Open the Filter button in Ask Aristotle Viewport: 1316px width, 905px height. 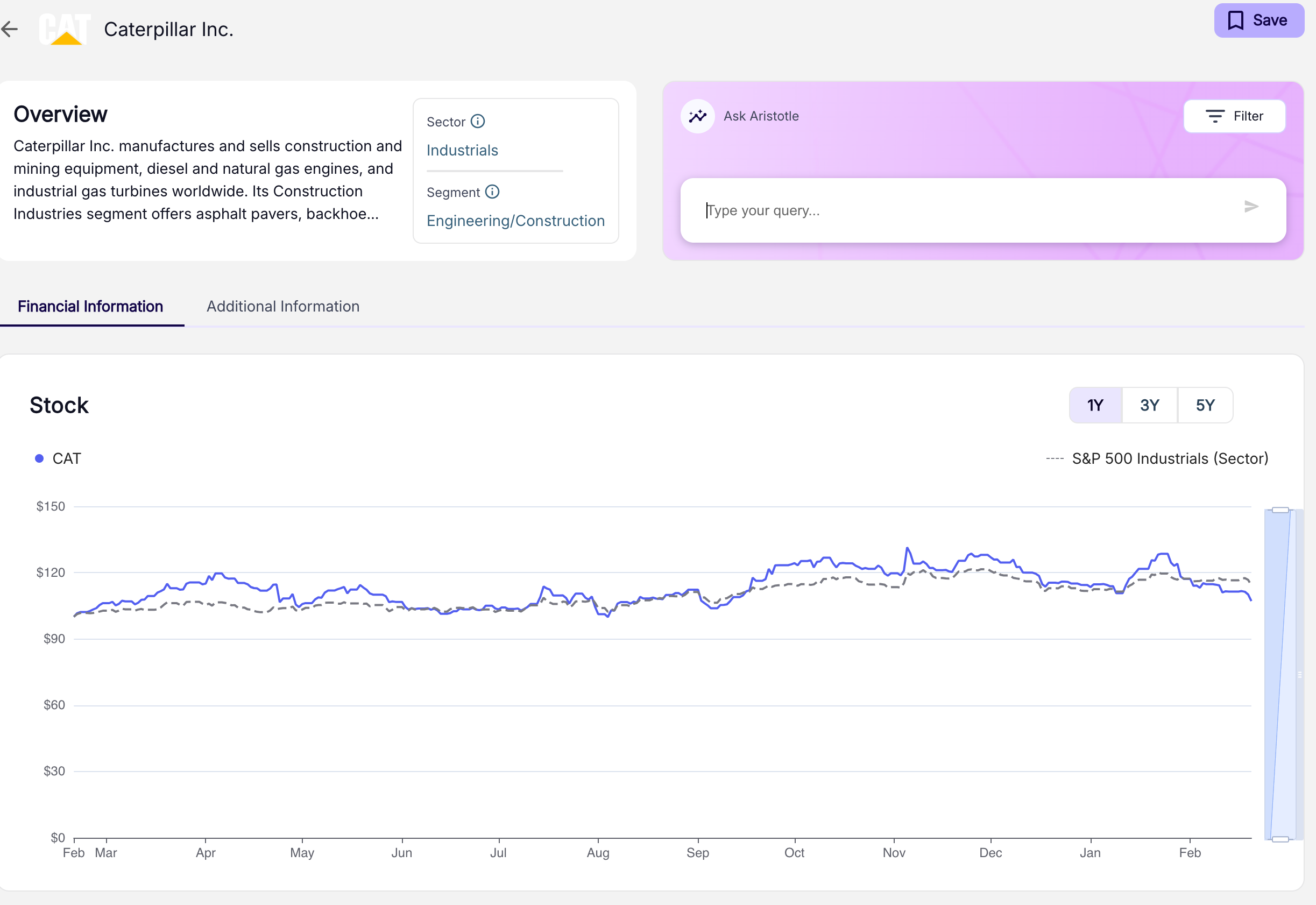coord(1234,116)
